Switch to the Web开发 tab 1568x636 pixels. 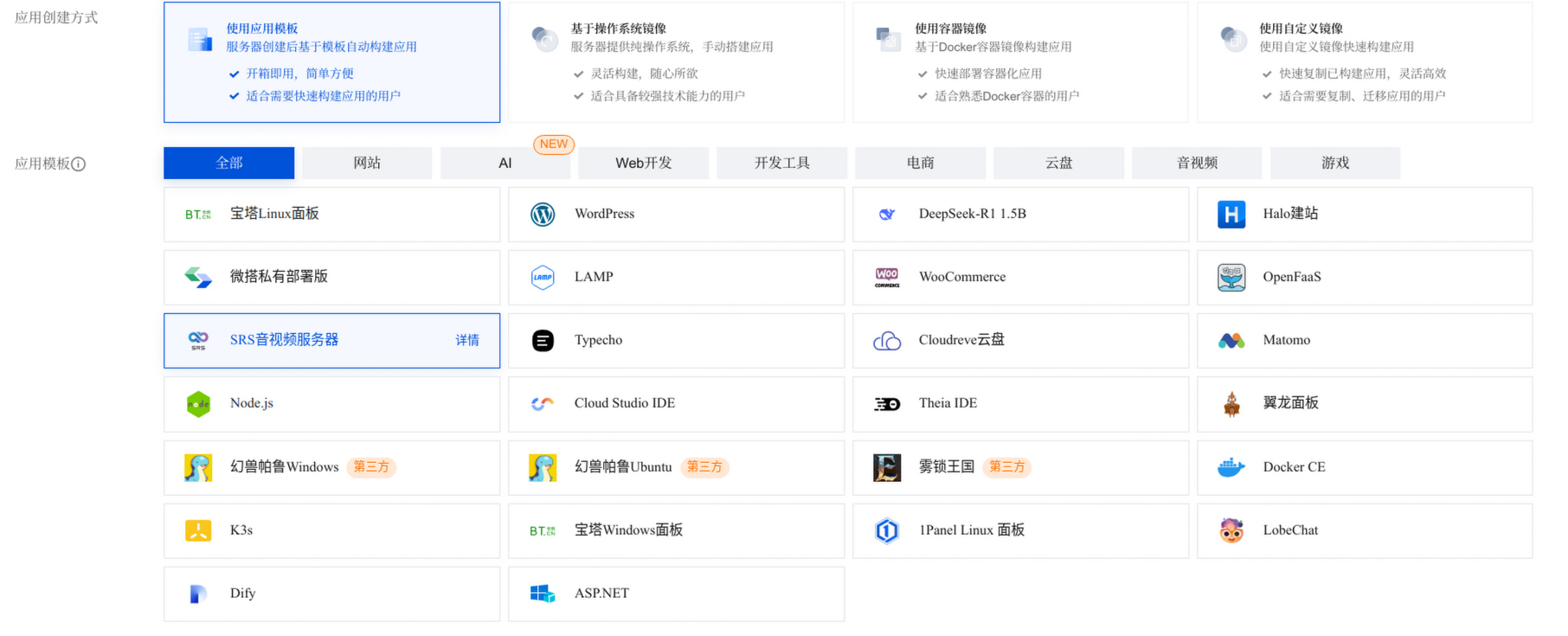click(644, 163)
